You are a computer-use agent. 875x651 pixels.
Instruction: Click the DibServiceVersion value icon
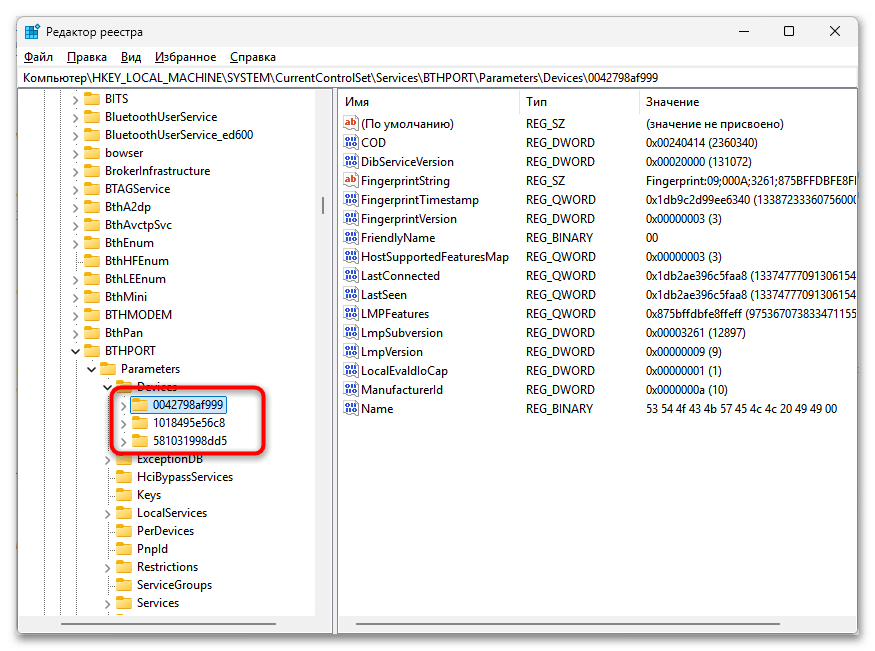350,161
